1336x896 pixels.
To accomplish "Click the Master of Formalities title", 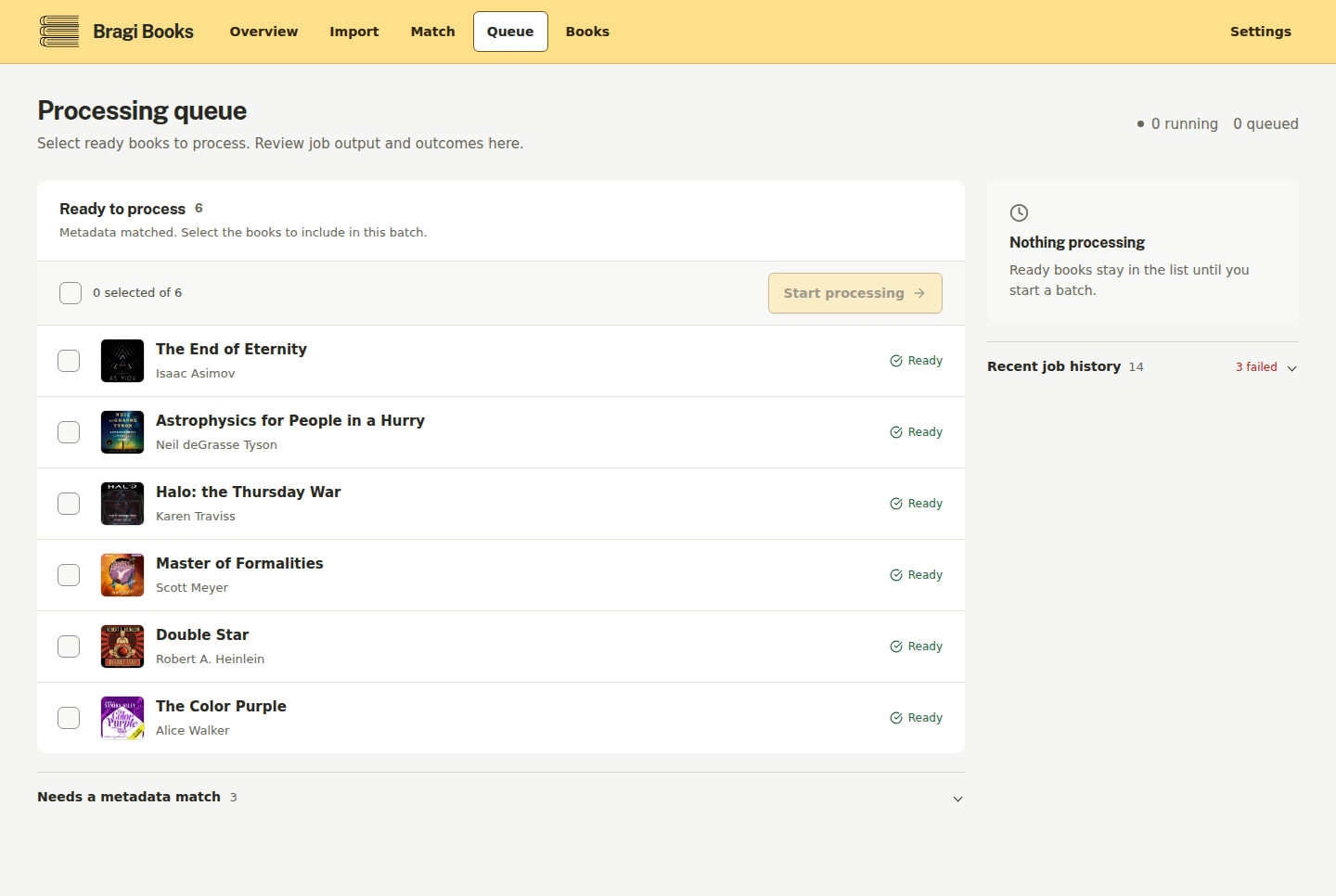I will (239, 563).
